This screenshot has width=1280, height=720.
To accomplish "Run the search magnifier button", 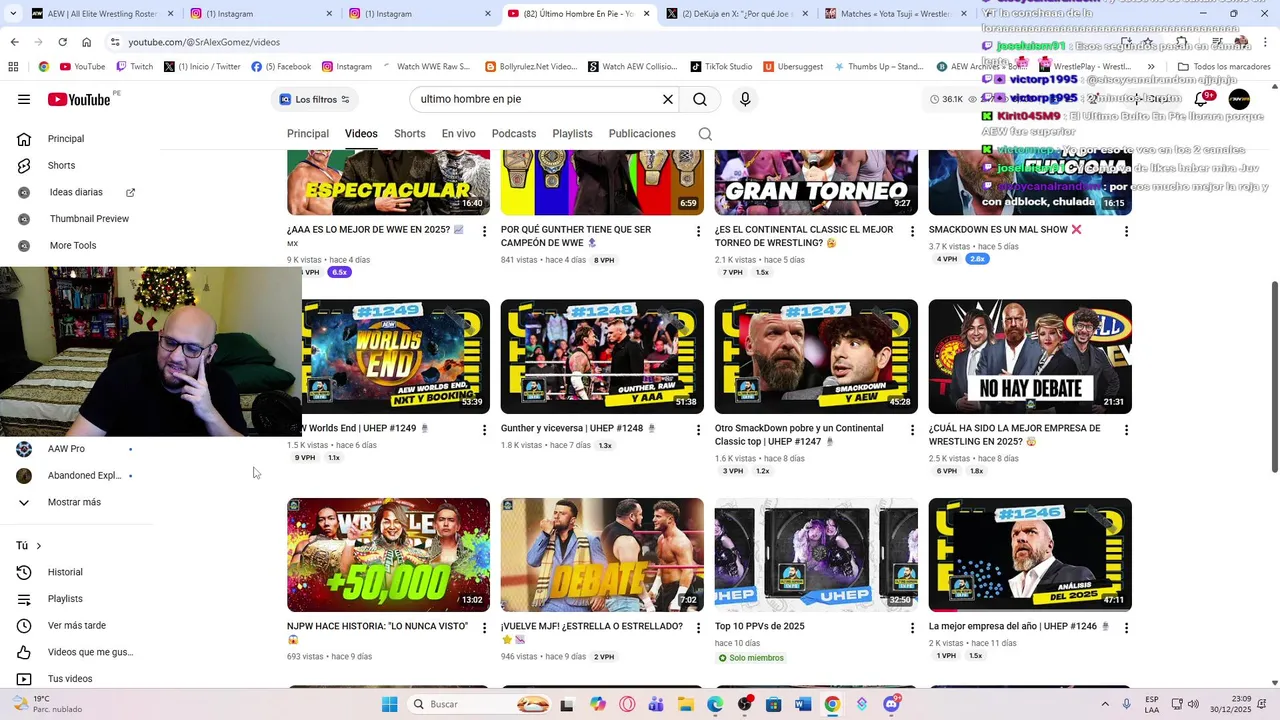I will (x=700, y=99).
